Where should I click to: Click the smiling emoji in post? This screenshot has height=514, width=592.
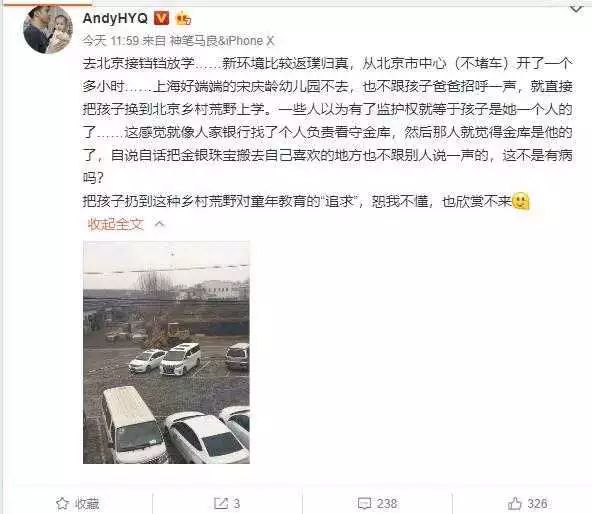coord(521,201)
